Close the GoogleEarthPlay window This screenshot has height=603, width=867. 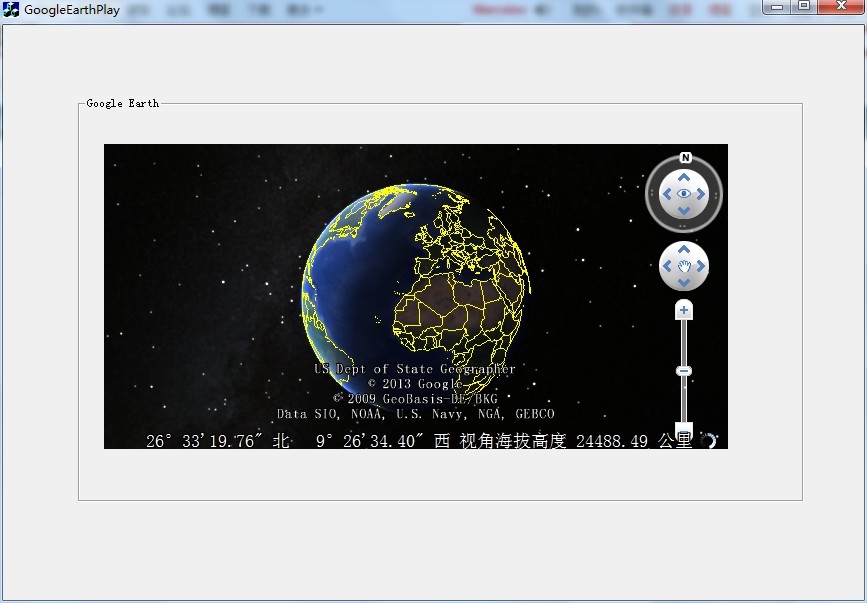[x=841, y=7]
